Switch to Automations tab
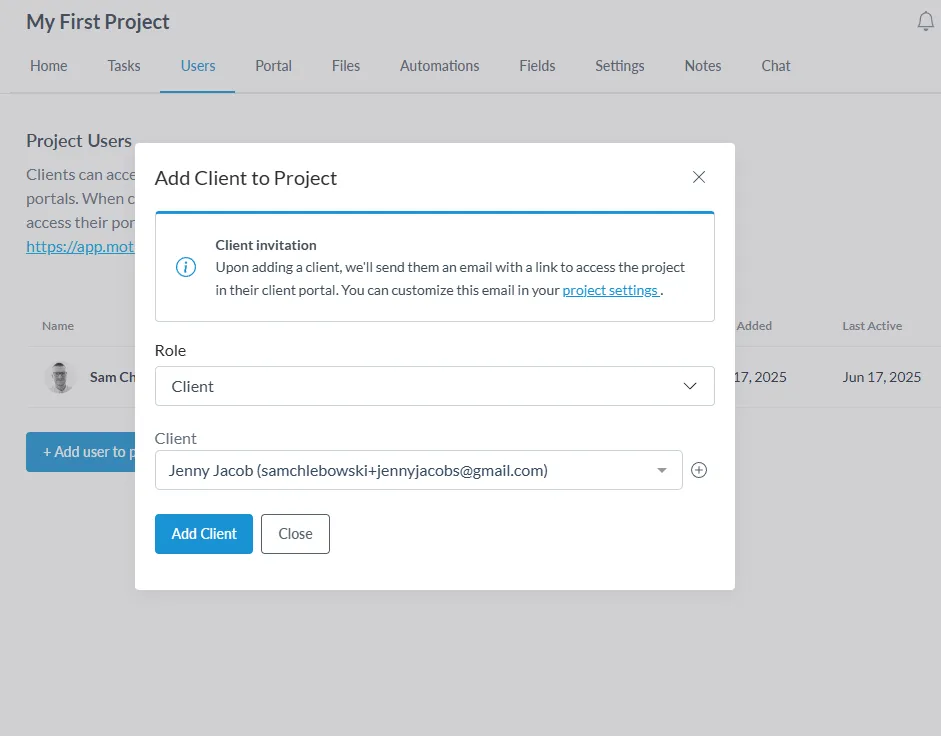Screen dimensions: 941x736 click(x=439, y=66)
